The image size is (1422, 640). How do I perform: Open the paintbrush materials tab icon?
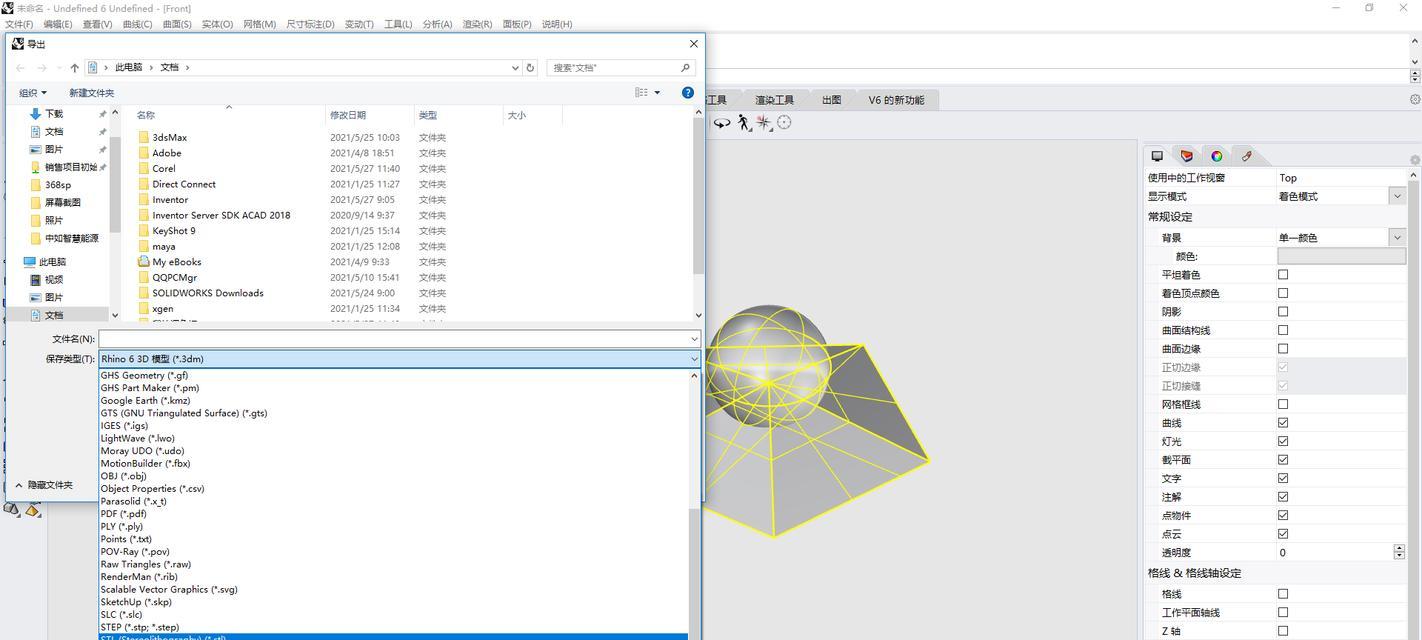click(x=1246, y=156)
